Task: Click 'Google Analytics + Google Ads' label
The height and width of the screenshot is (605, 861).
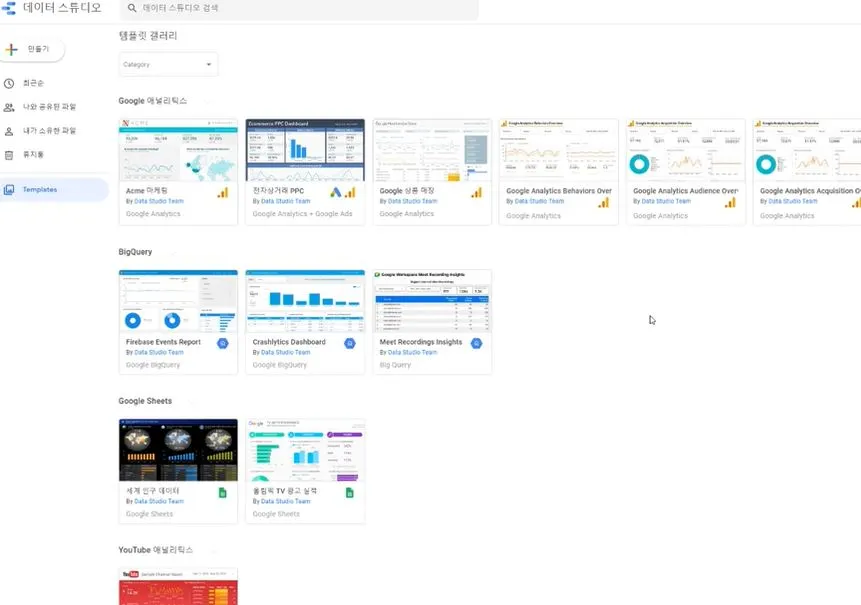Action: click(x=302, y=214)
